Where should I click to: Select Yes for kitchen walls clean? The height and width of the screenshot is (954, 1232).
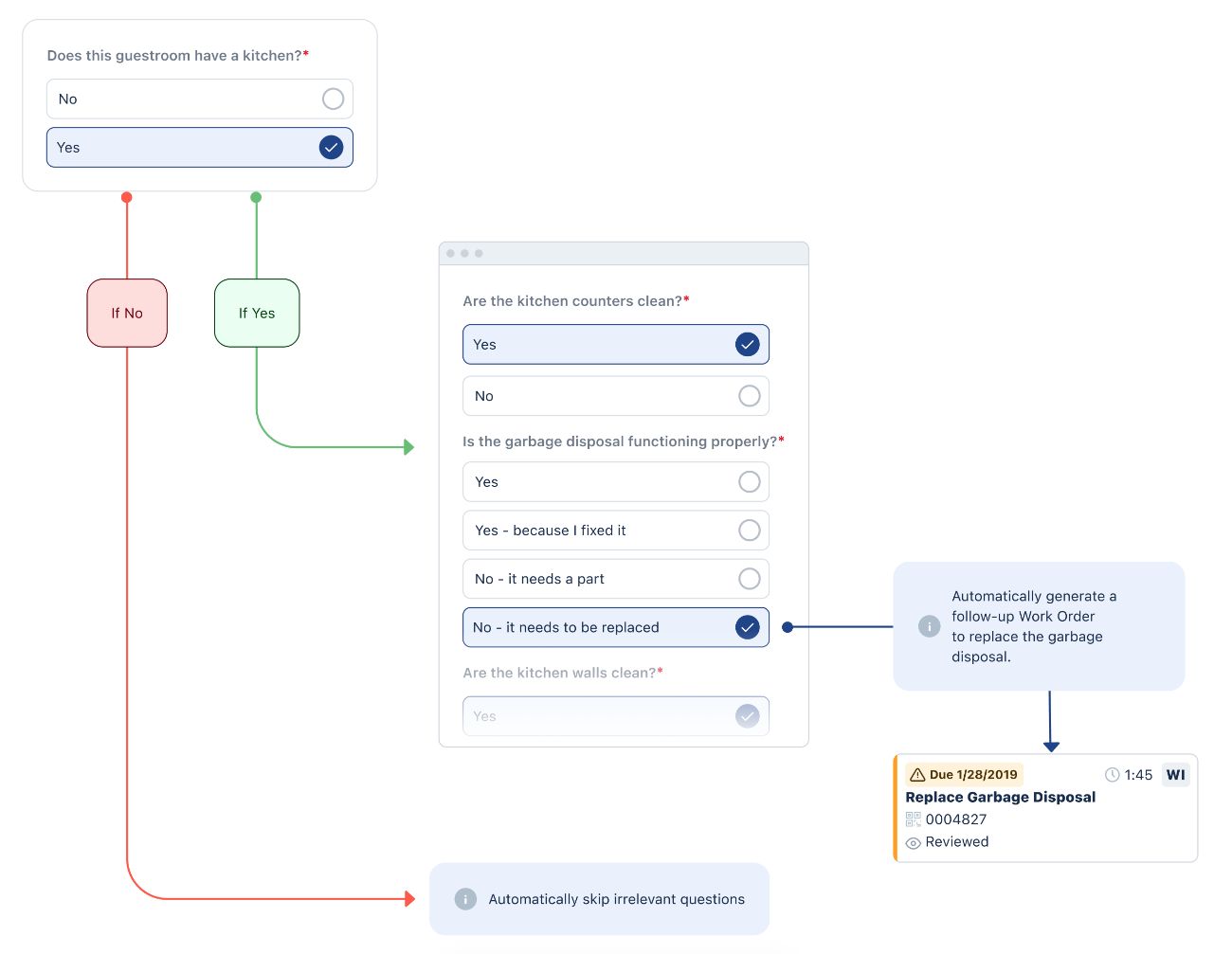point(615,716)
